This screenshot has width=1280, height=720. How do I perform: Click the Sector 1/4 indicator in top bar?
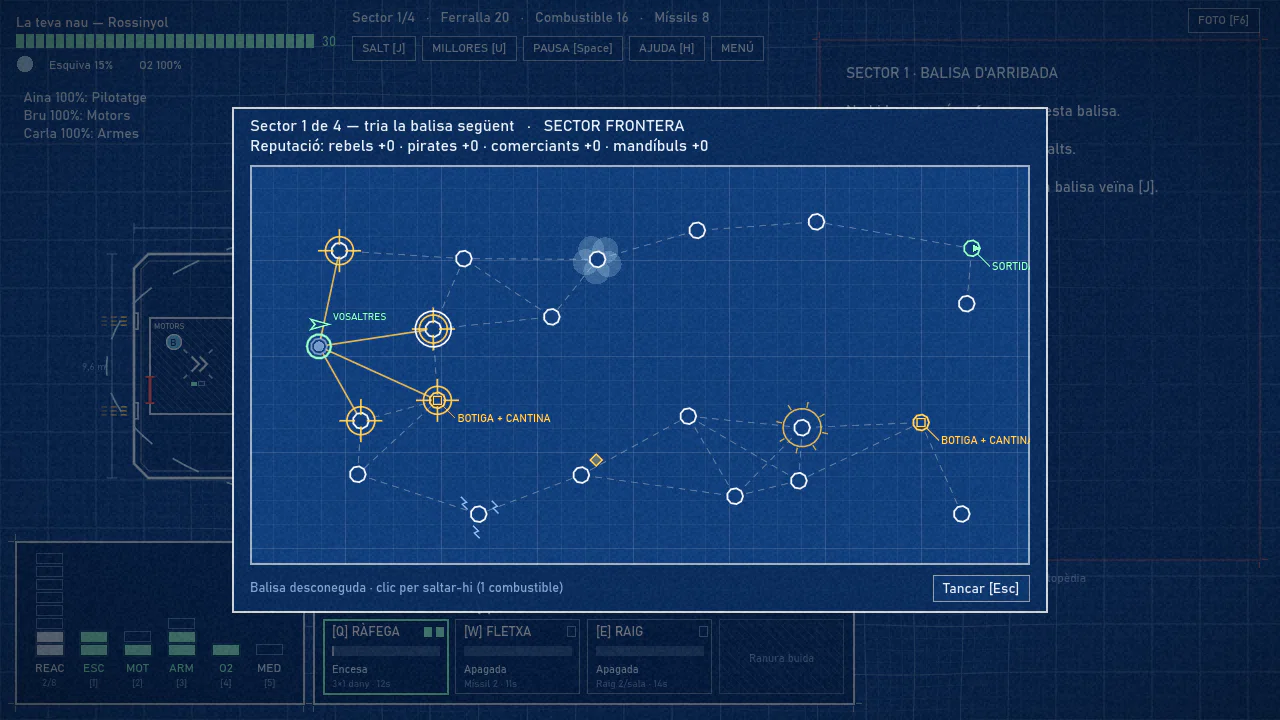click(383, 18)
